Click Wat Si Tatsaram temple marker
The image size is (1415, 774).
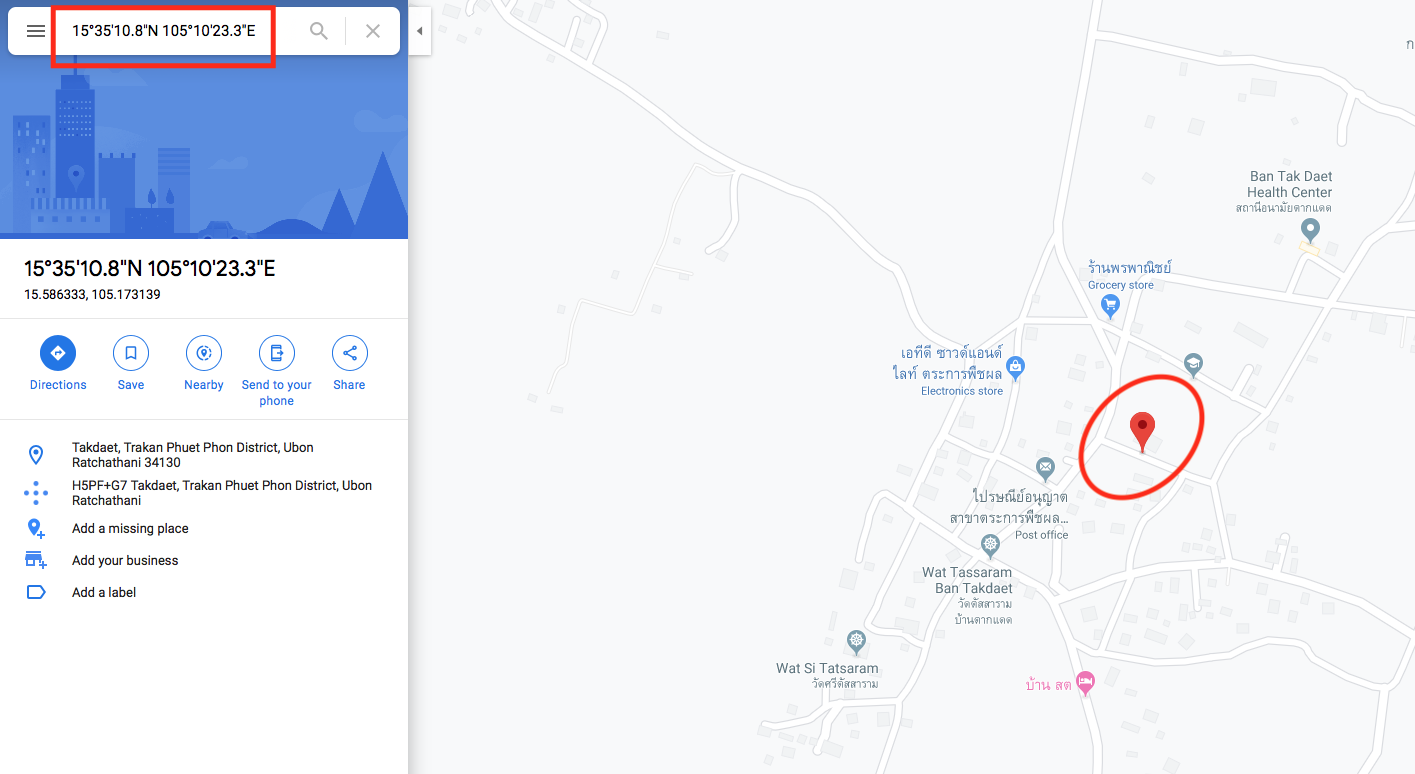[856, 640]
